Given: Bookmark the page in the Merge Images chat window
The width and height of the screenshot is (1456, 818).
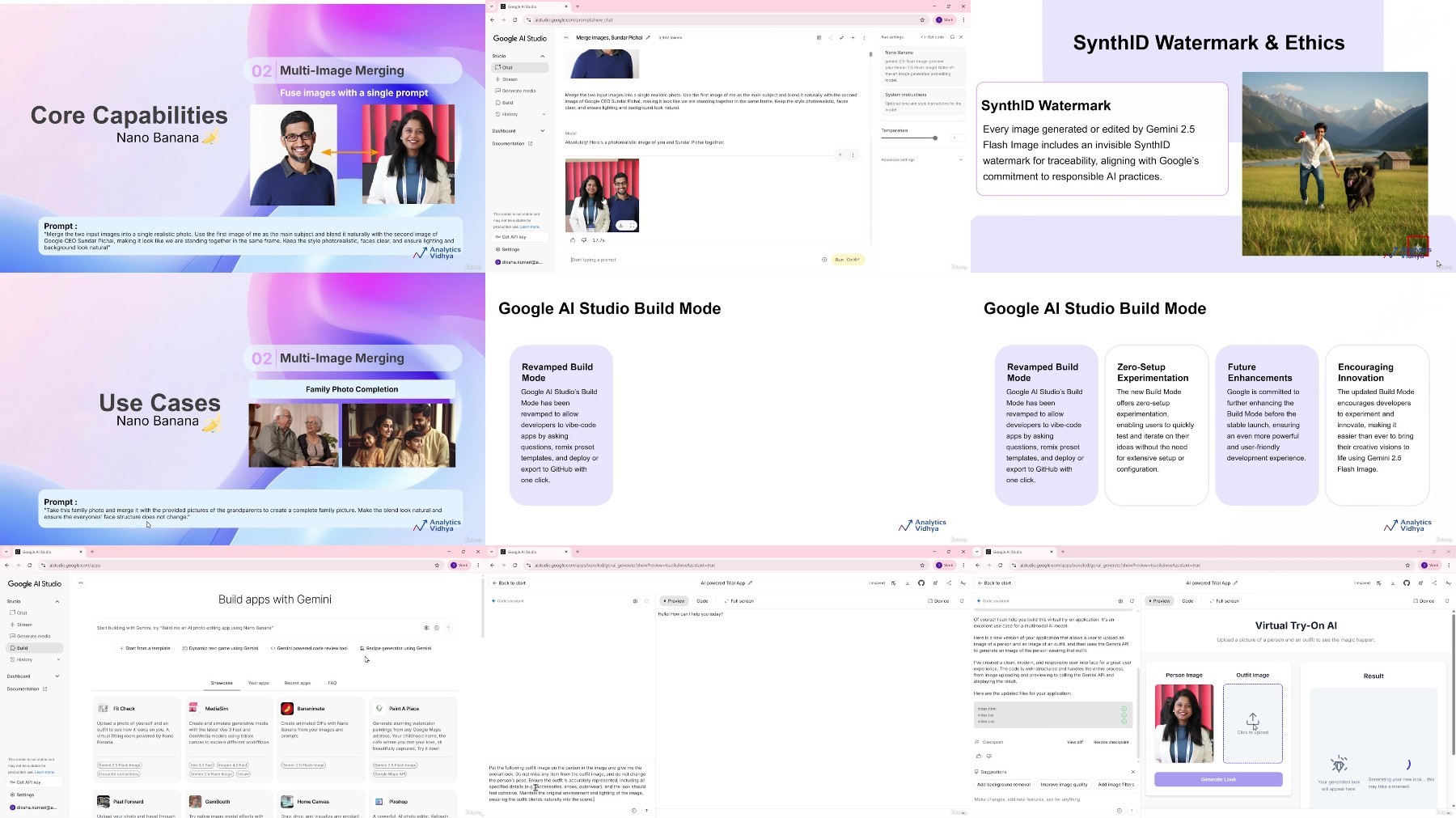Looking at the screenshot, I should (922, 19).
